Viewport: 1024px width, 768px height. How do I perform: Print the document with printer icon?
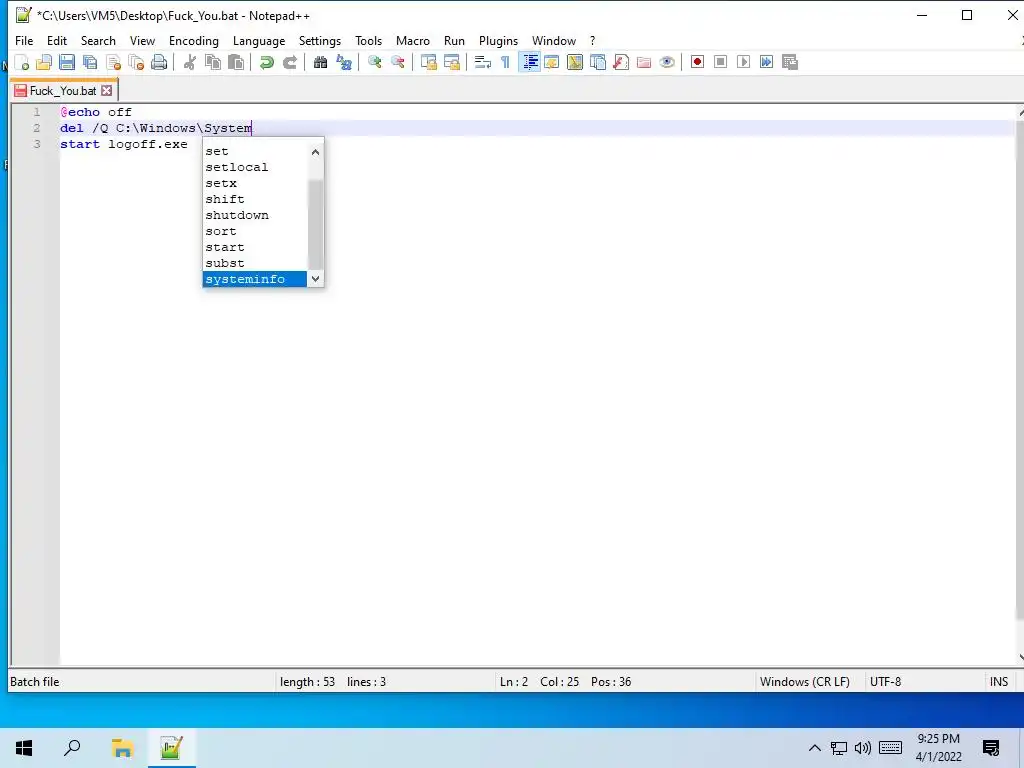coord(159,62)
